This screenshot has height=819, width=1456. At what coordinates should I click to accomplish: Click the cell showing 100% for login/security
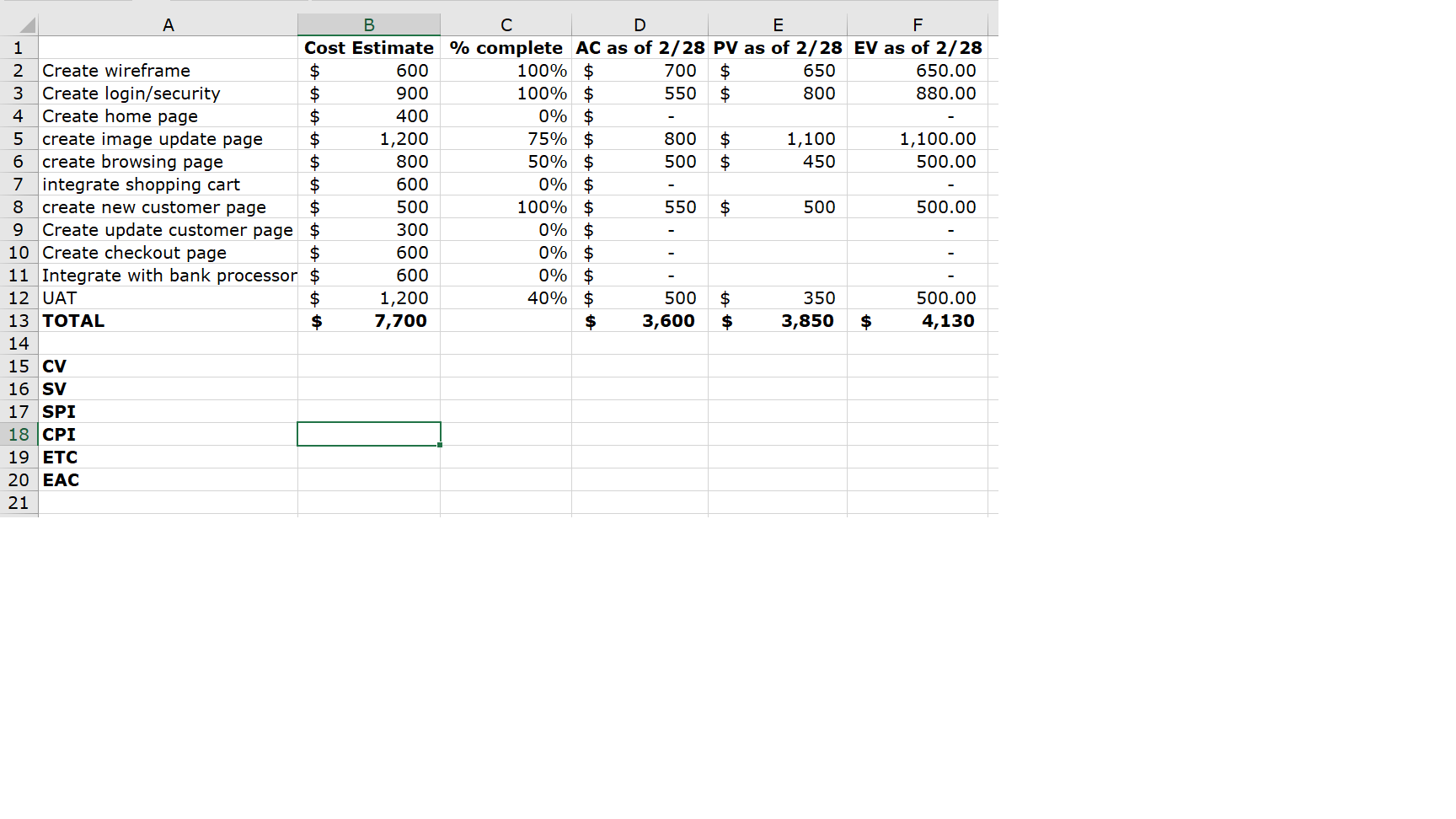[506, 94]
